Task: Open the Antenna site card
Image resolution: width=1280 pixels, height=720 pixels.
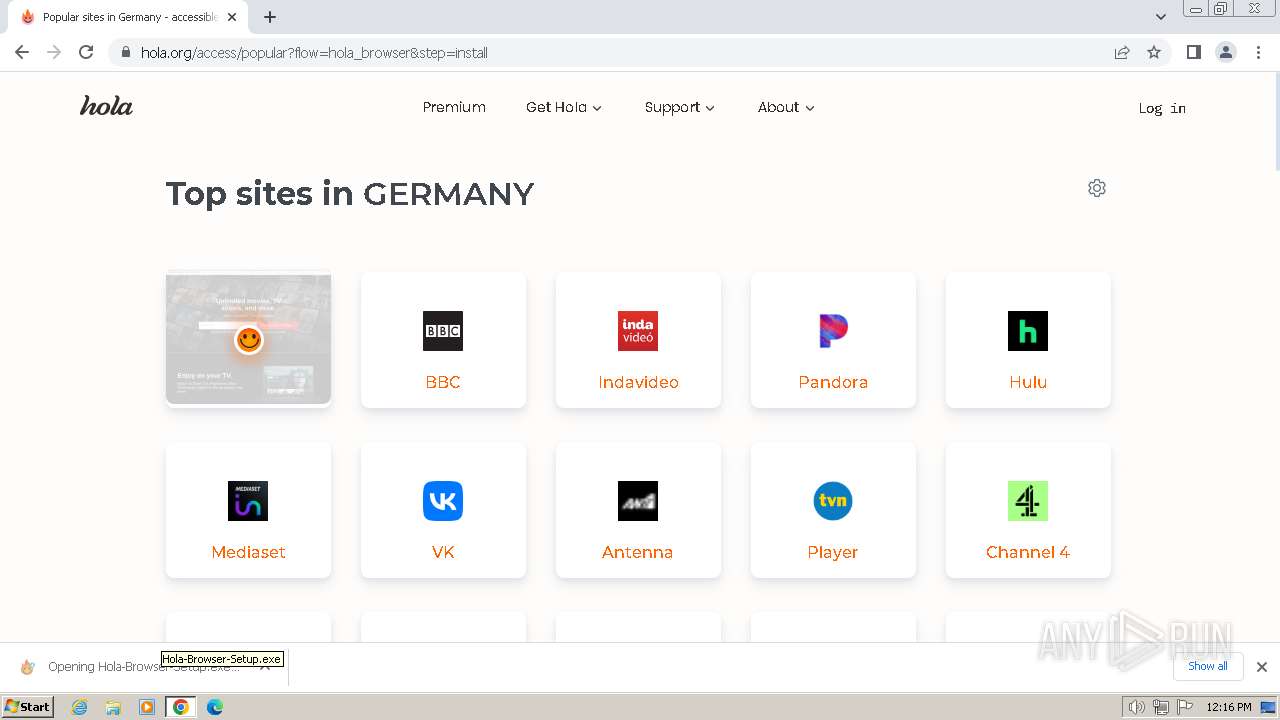Action: [638, 510]
